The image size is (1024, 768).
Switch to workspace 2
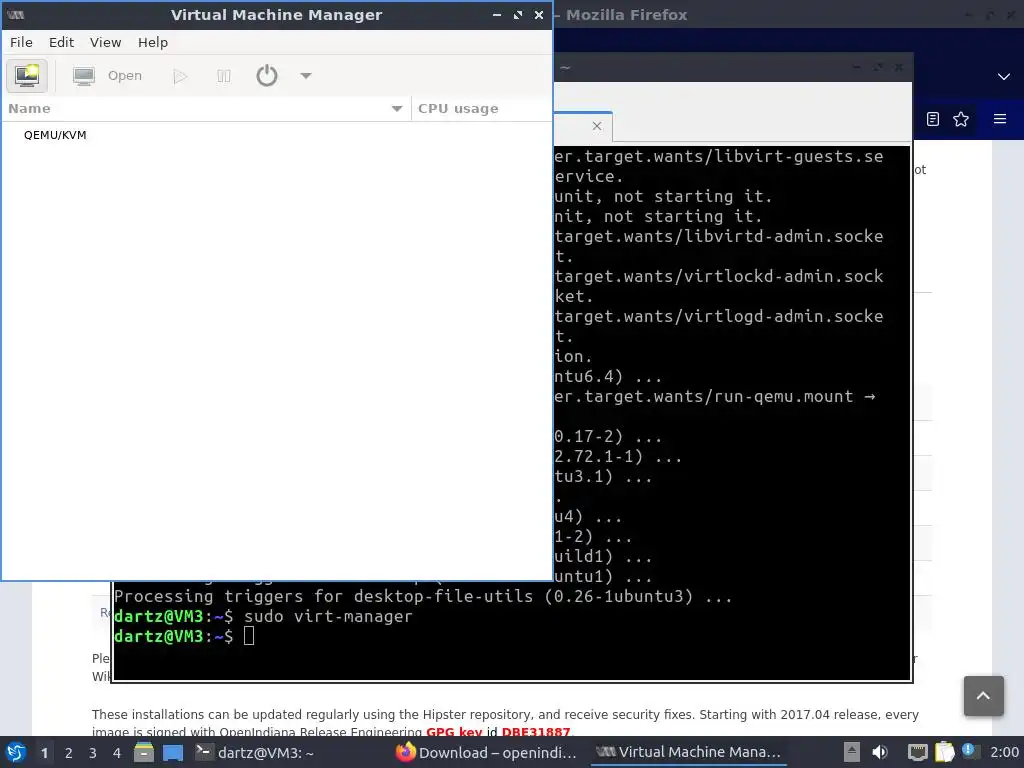point(69,753)
